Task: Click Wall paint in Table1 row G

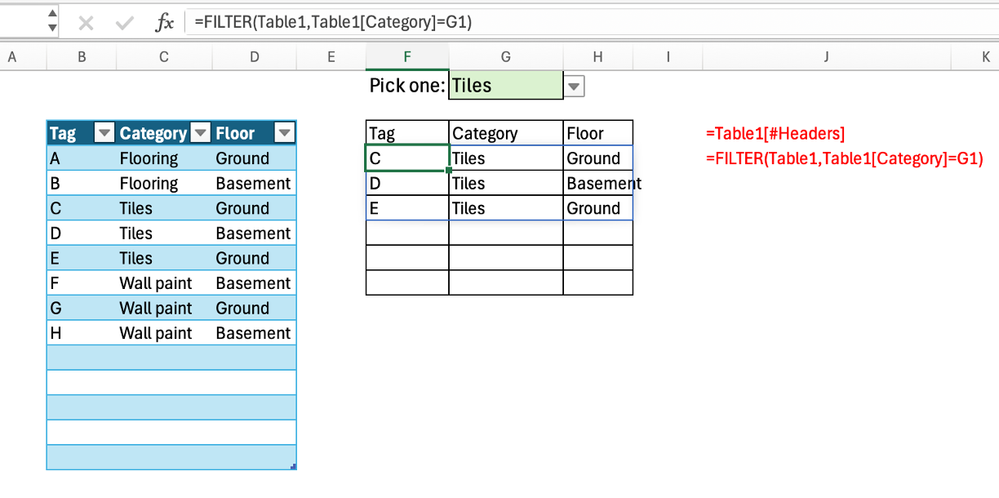Action: click(x=155, y=308)
